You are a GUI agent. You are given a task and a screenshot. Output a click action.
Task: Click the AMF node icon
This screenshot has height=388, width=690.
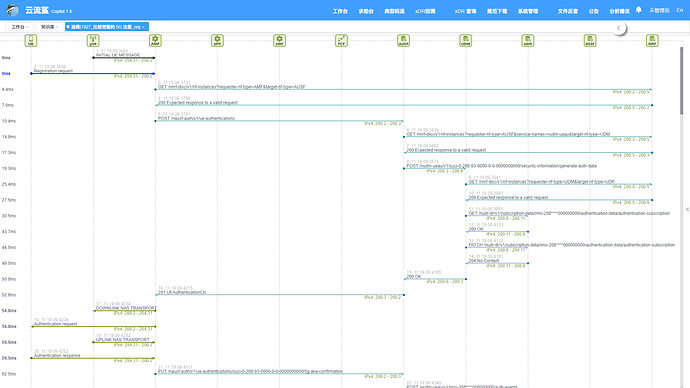pos(155,40)
